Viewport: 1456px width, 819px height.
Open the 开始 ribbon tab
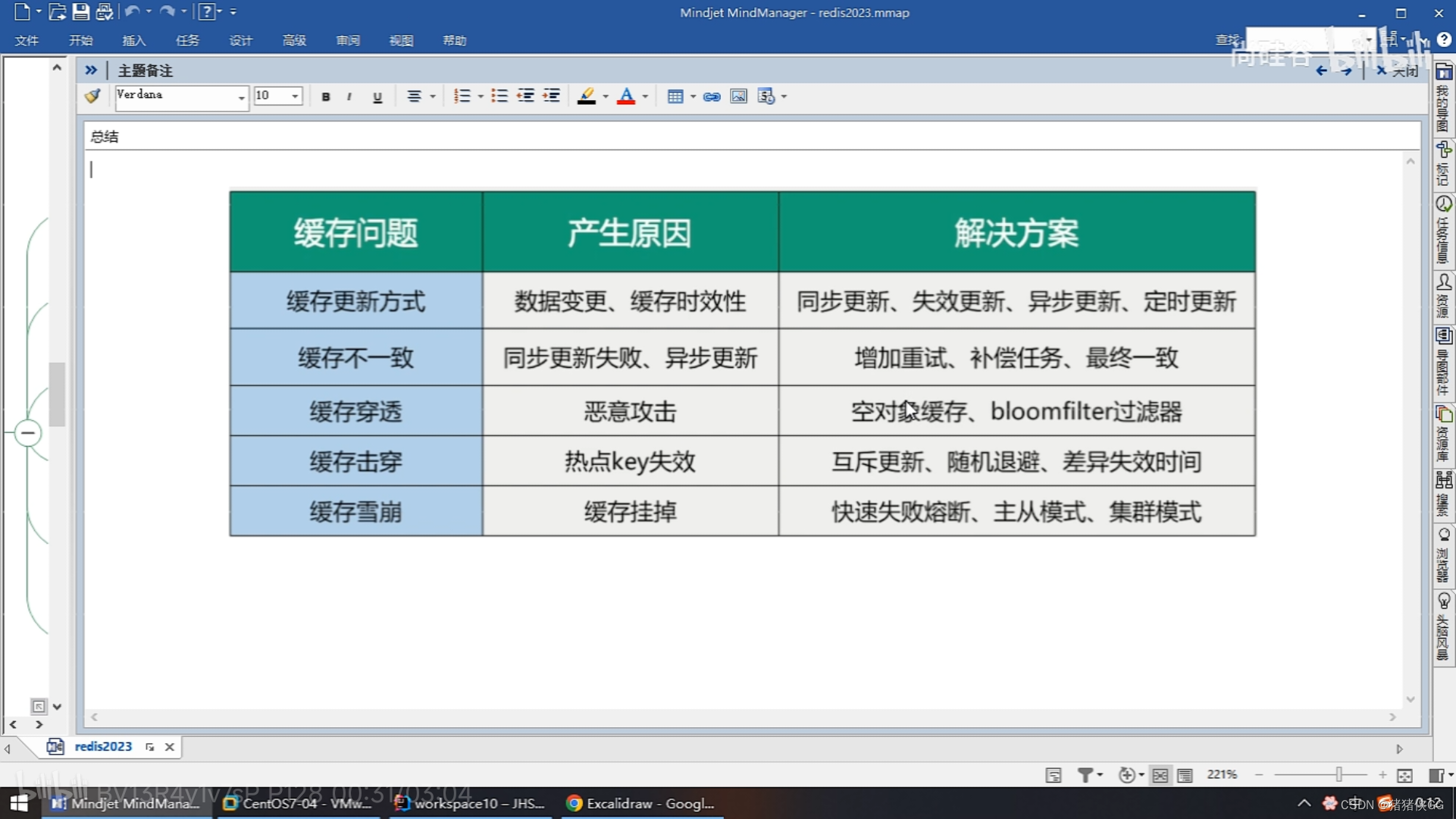pos(80,40)
